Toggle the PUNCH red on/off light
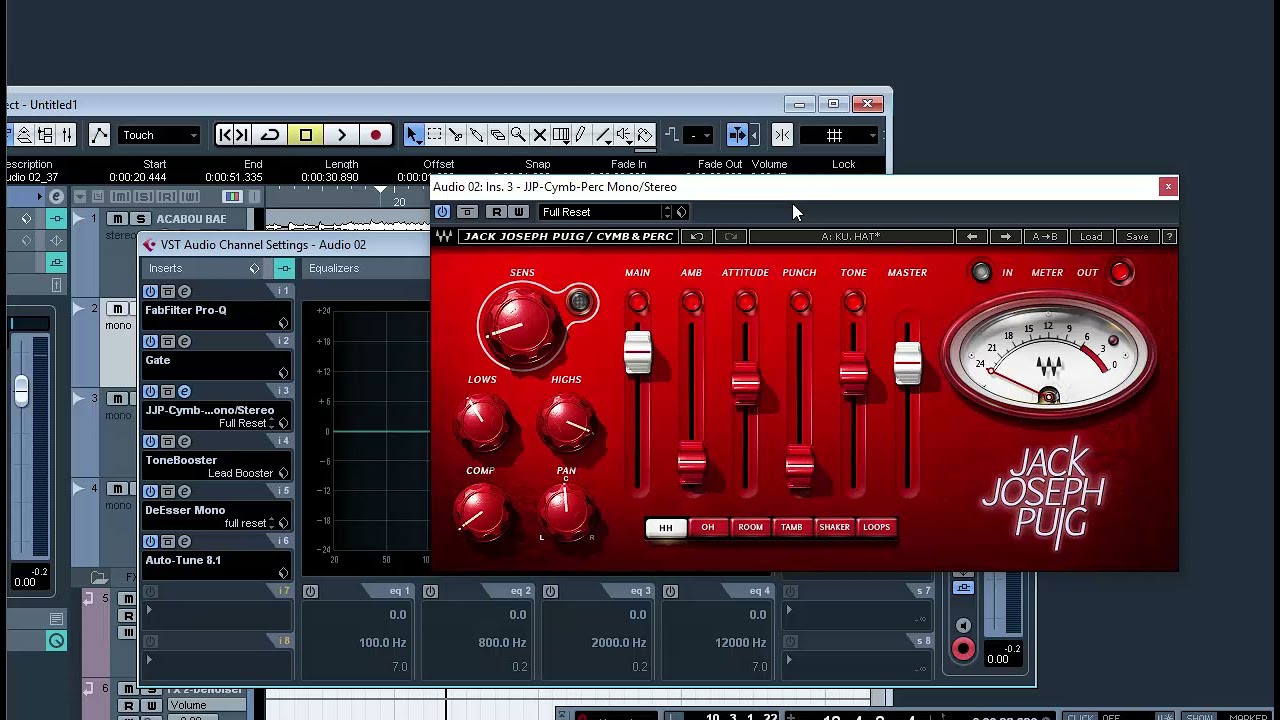Viewport: 1280px width, 720px height. click(x=799, y=301)
